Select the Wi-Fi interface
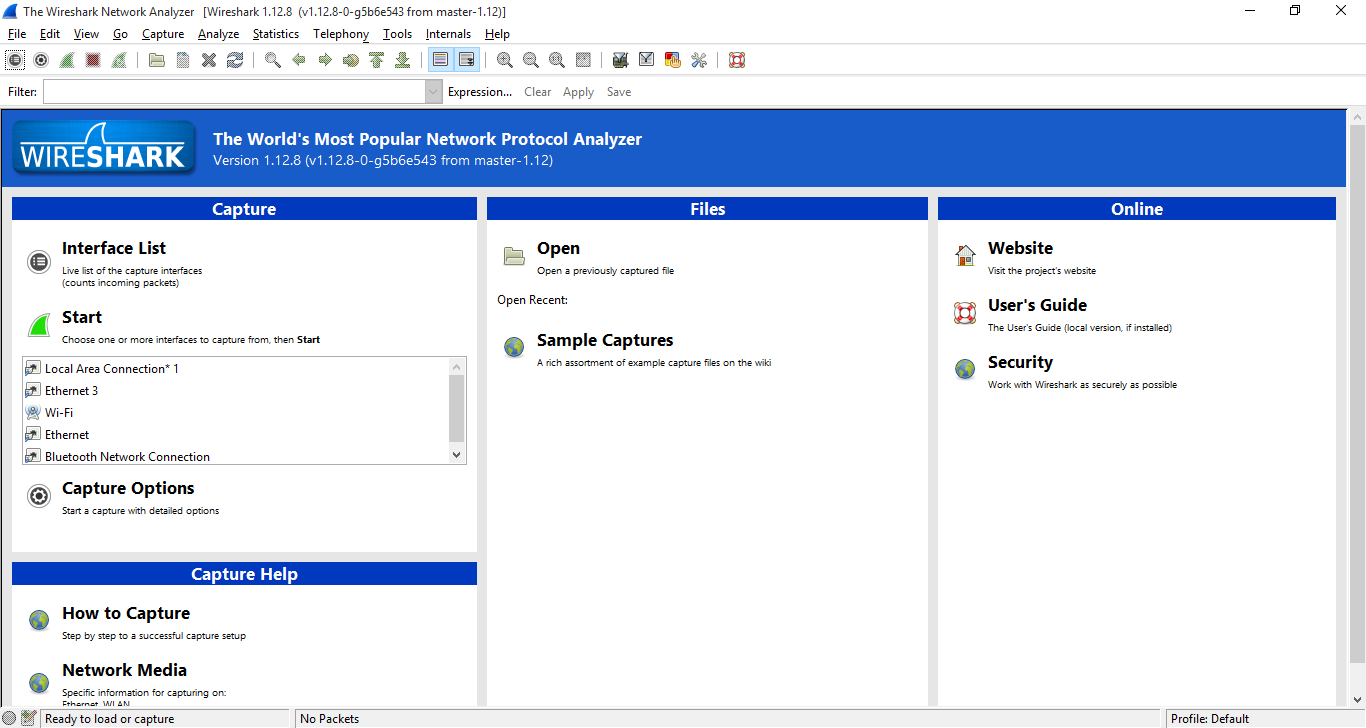The height and width of the screenshot is (728, 1366). tap(59, 413)
